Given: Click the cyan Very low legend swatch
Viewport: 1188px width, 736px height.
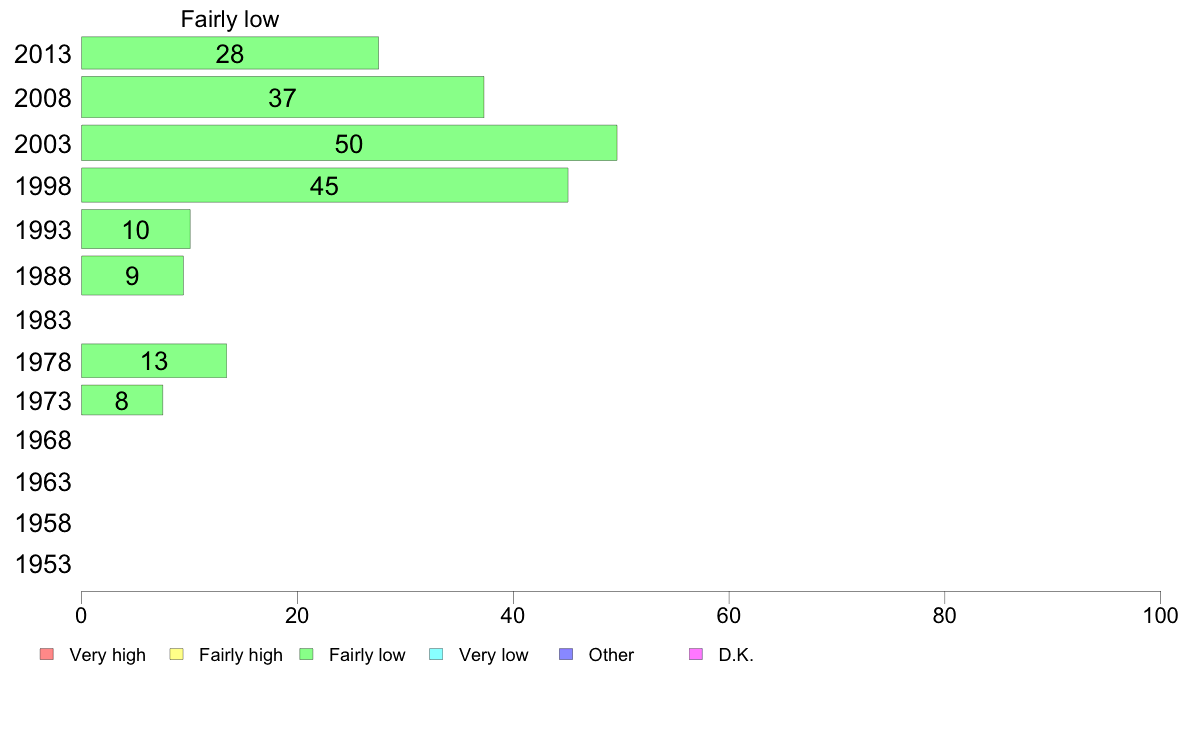Looking at the screenshot, I should [436, 654].
